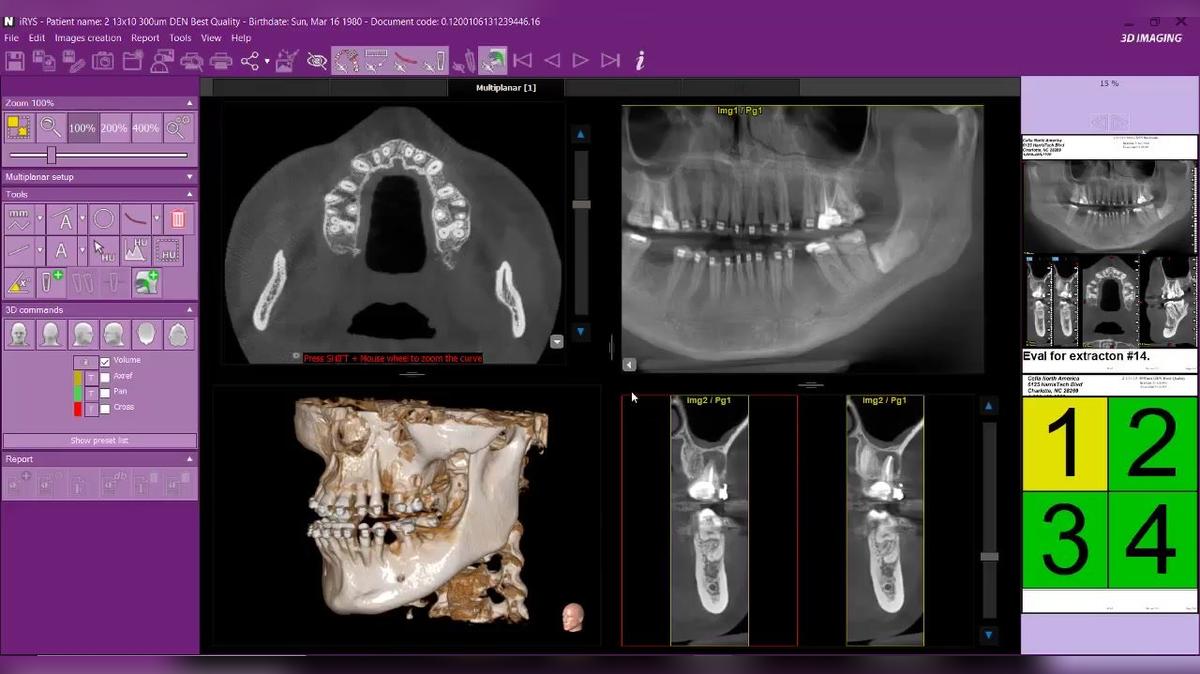Select the straight line tool
This screenshot has width=1200, height=674.
click(x=18, y=251)
